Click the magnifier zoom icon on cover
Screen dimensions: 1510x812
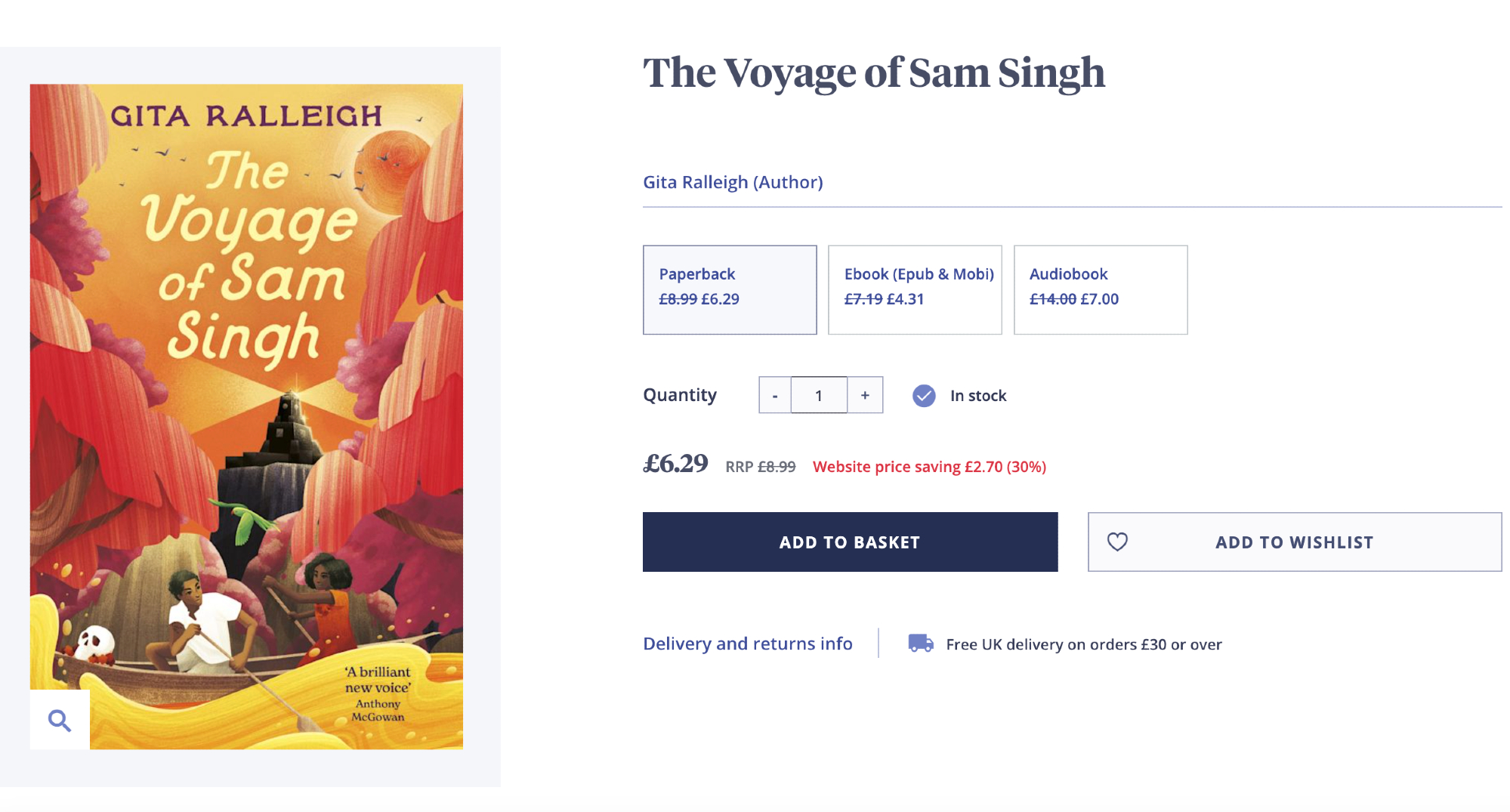coord(60,721)
